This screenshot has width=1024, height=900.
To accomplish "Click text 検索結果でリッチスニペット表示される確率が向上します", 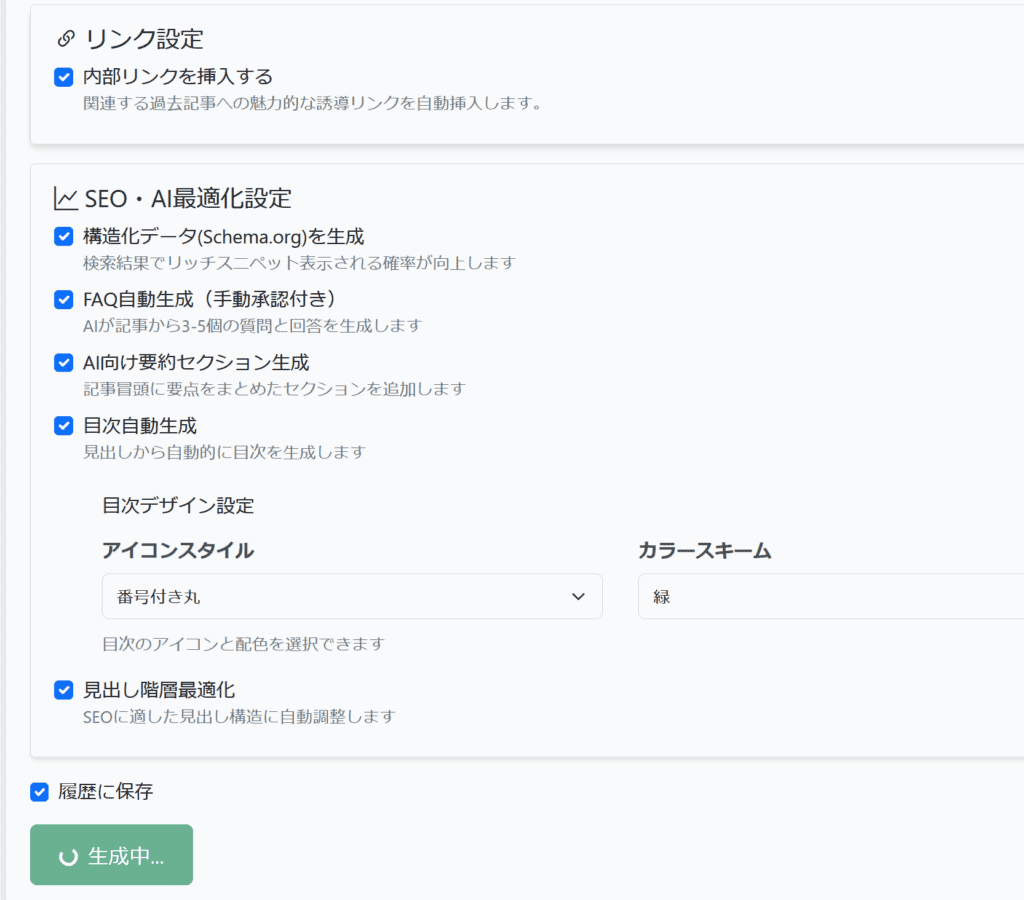I will click(x=299, y=263).
